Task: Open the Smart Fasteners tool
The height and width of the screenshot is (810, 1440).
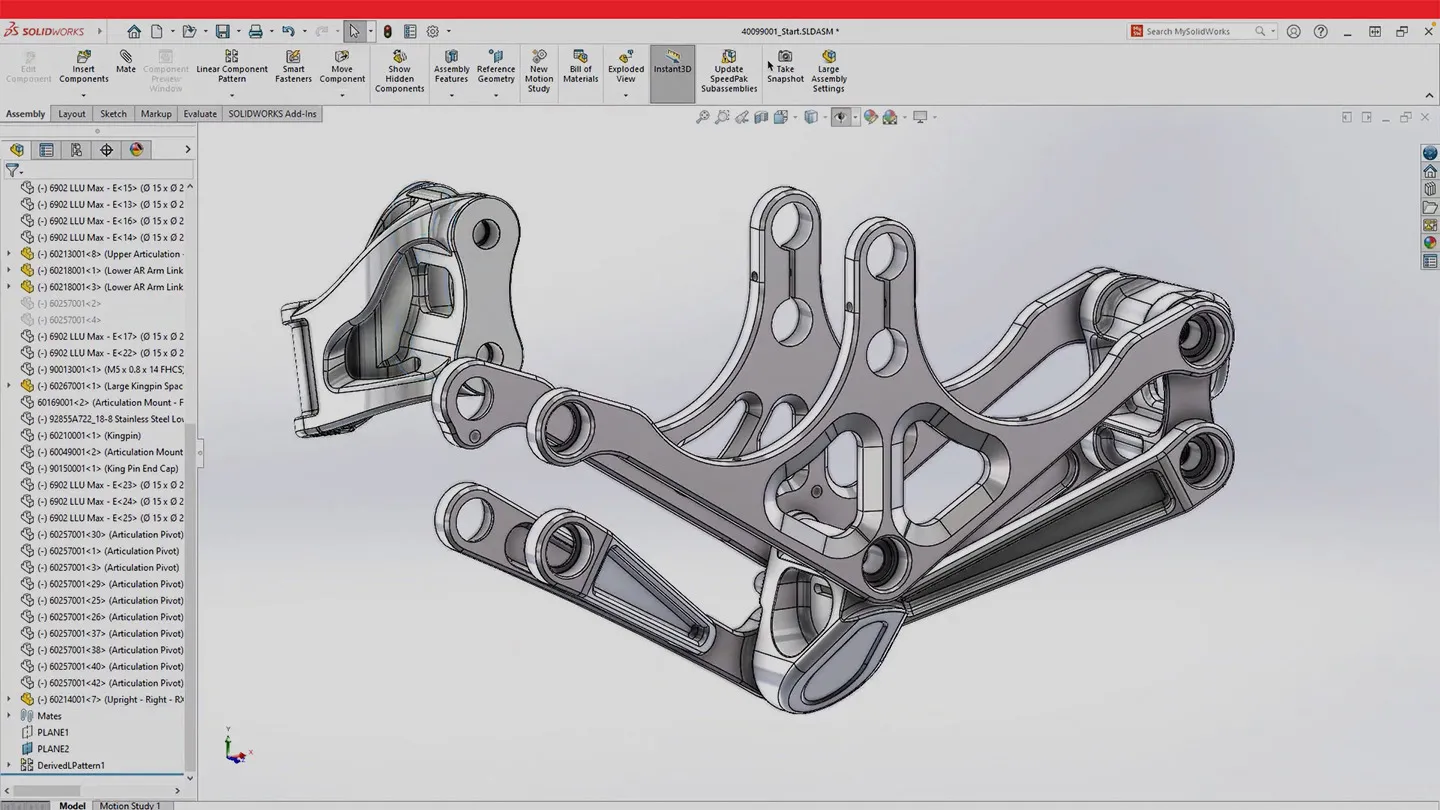Action: (x=293, y=67)
